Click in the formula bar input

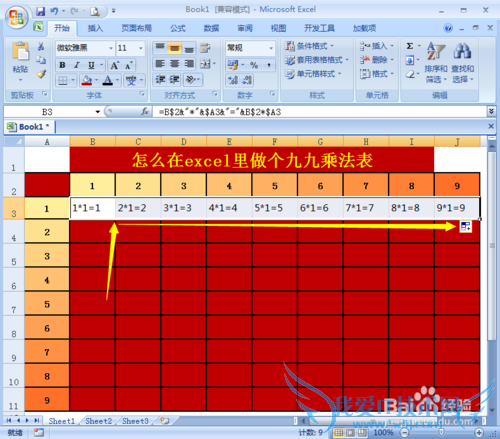coord(319,112)
